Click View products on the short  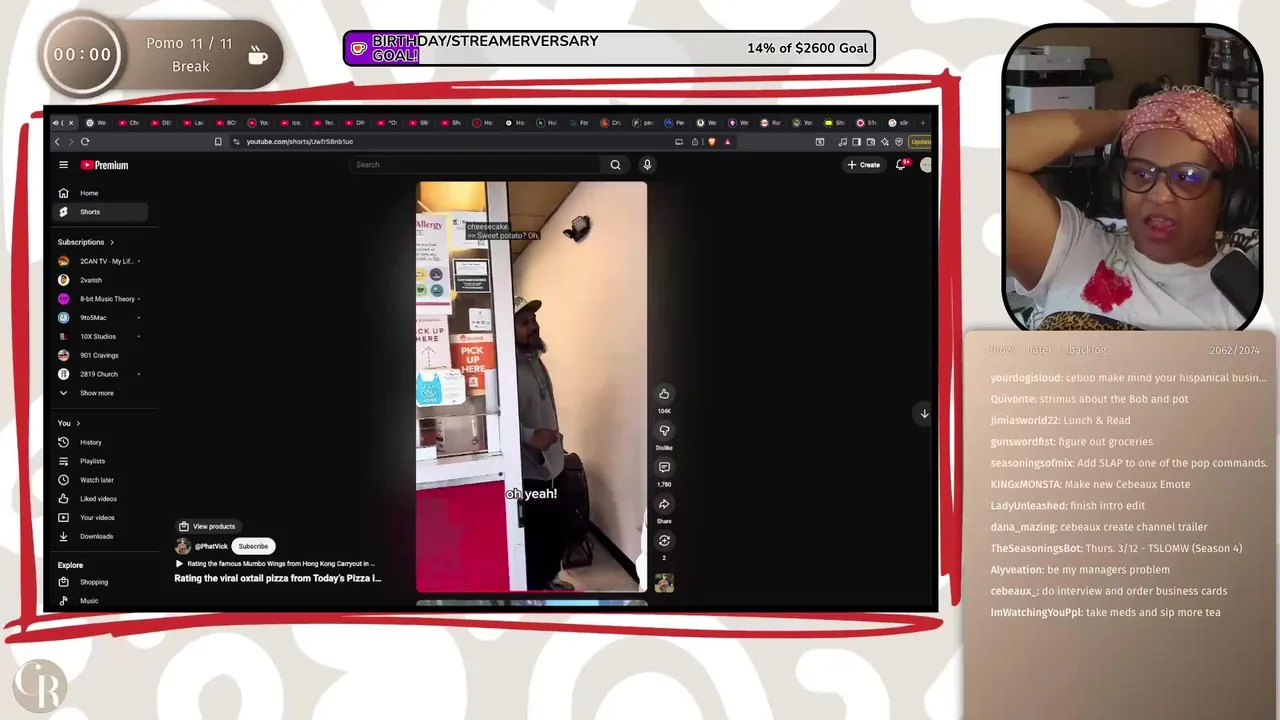(x=207, y=526)
